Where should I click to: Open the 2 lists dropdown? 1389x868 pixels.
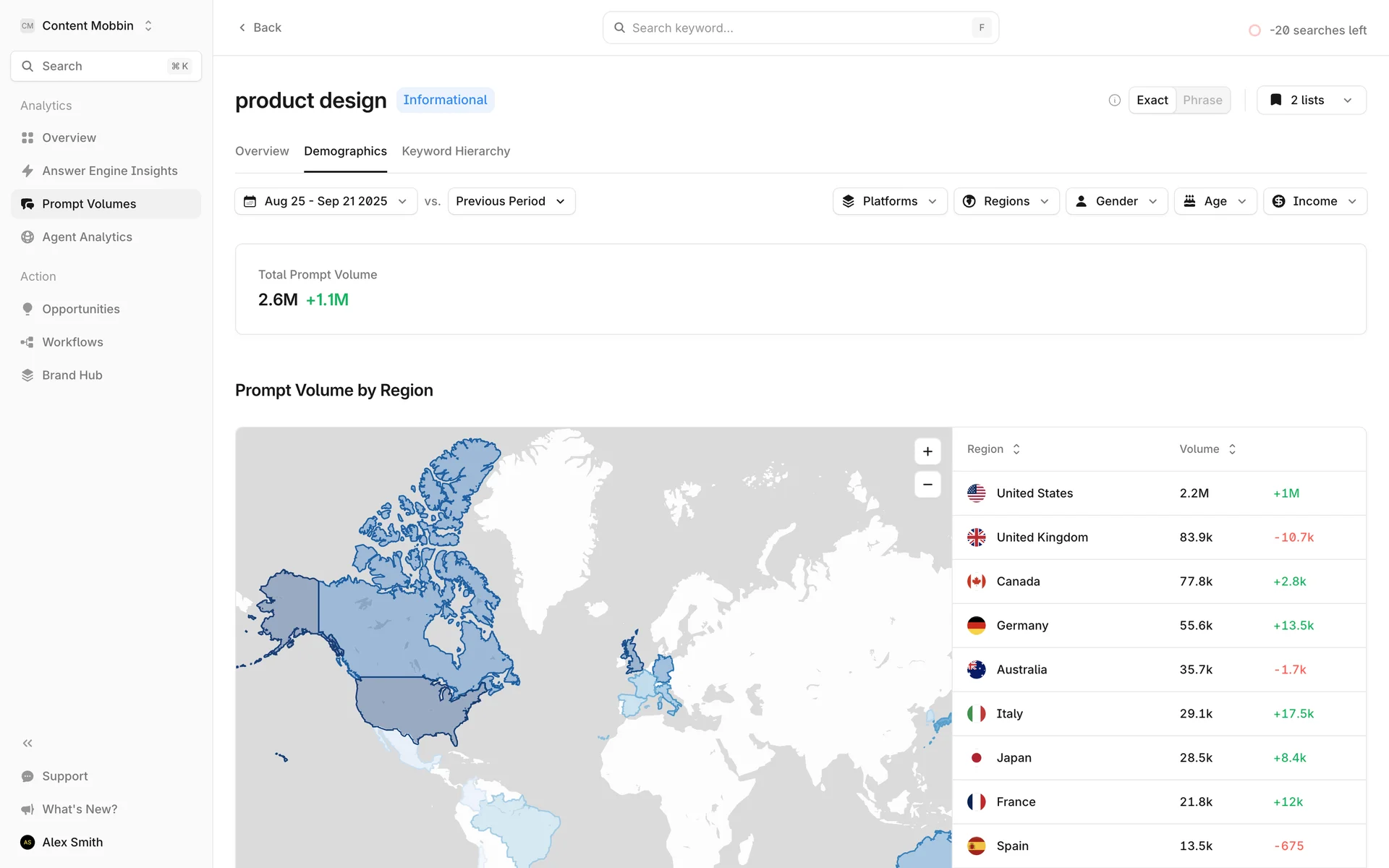pos(1311,101)
